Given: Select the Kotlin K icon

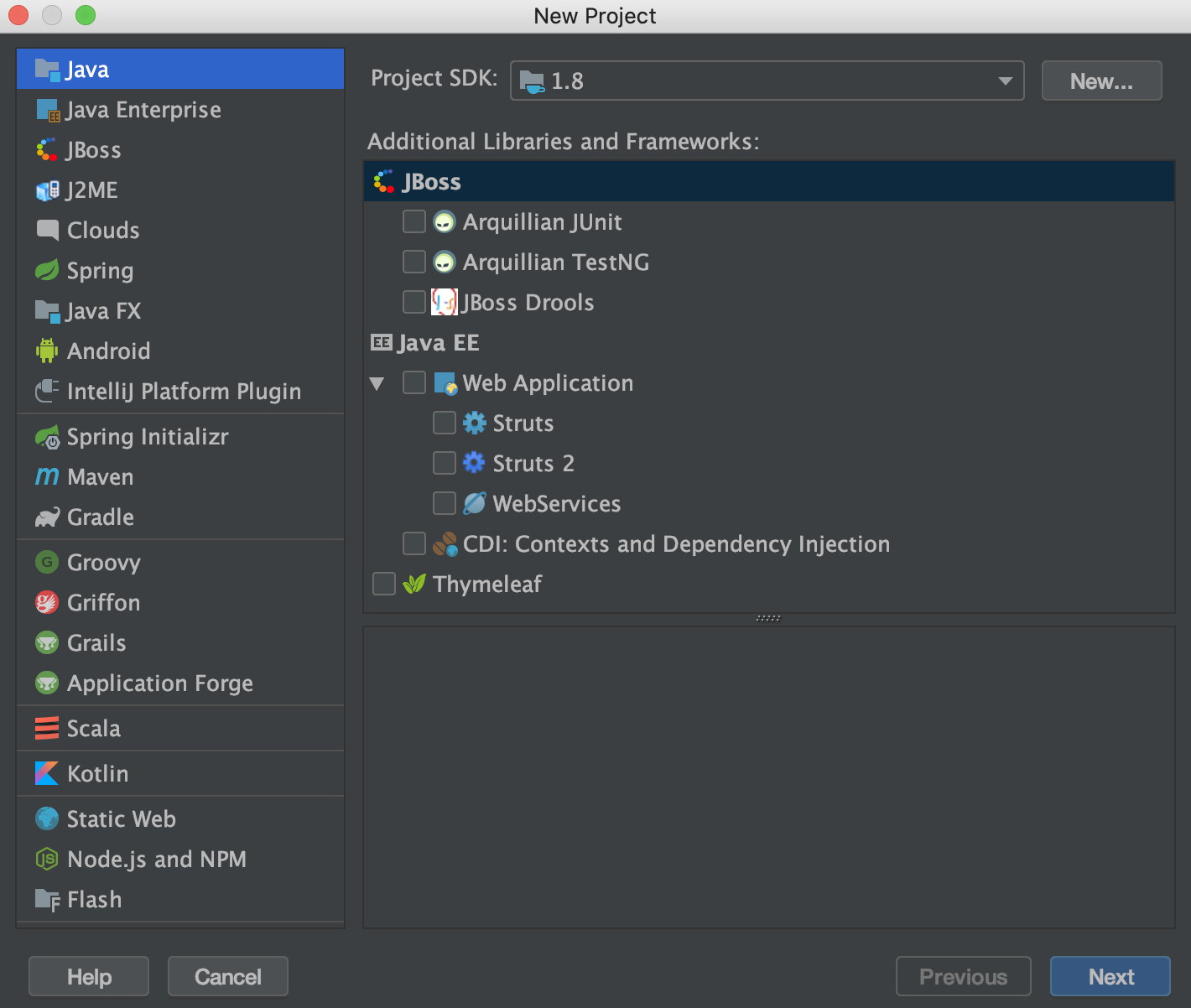Looking at the screenshot, I should tap(47, 773).
